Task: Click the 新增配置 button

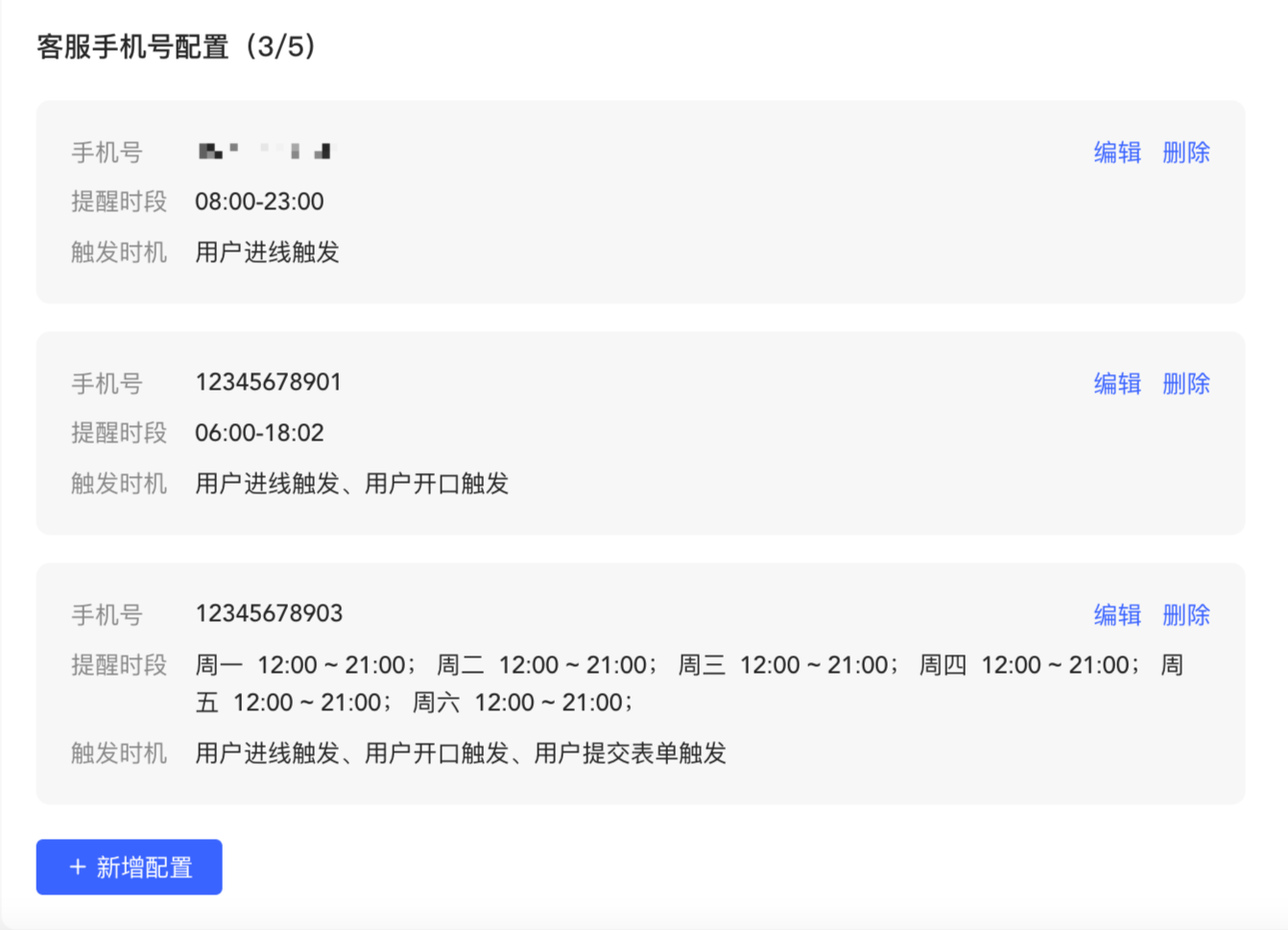Action: pyautogui.click(x=129, y=867)
